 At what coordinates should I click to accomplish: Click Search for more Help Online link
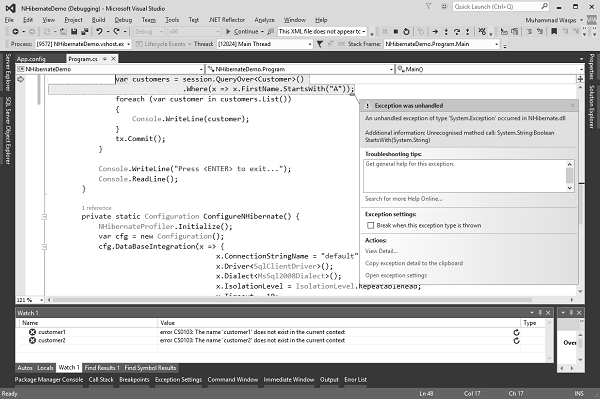click(403, 199)
